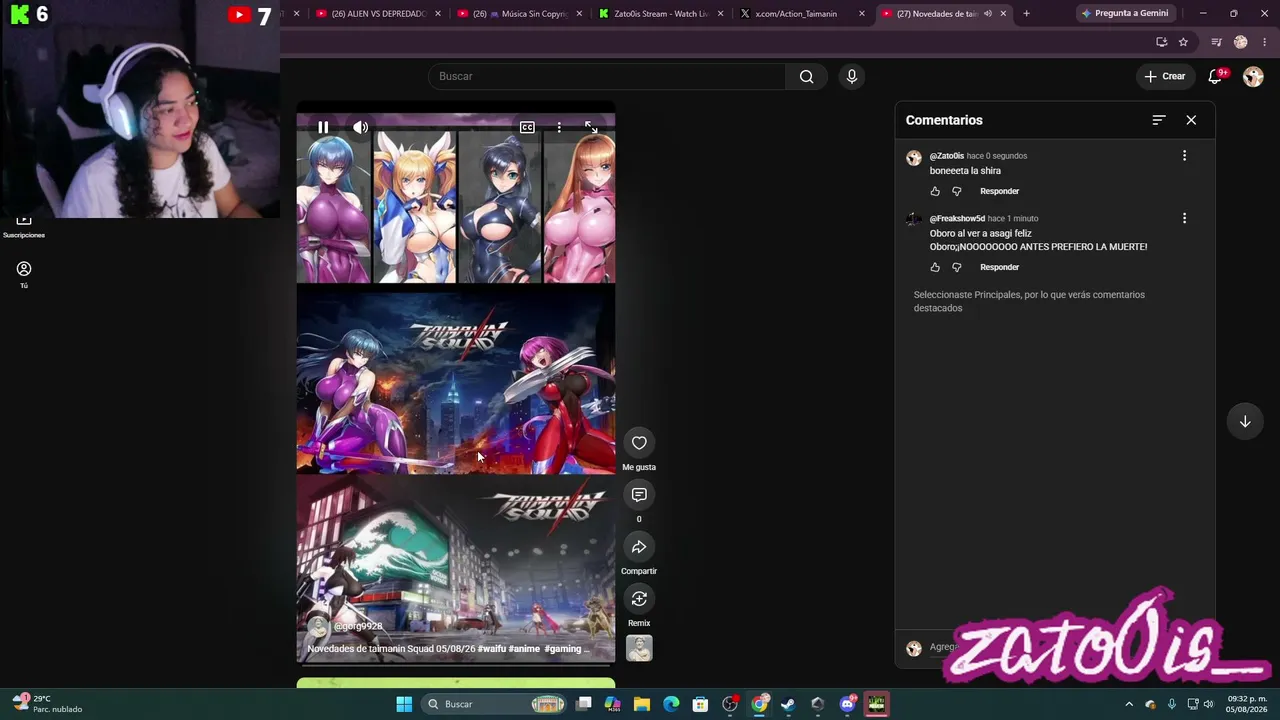Open options menu for @Zato0is comment
Image resolution: width=1280 pixels, height=720 pixels.
pyautogui.click(x=1184, y=156)
